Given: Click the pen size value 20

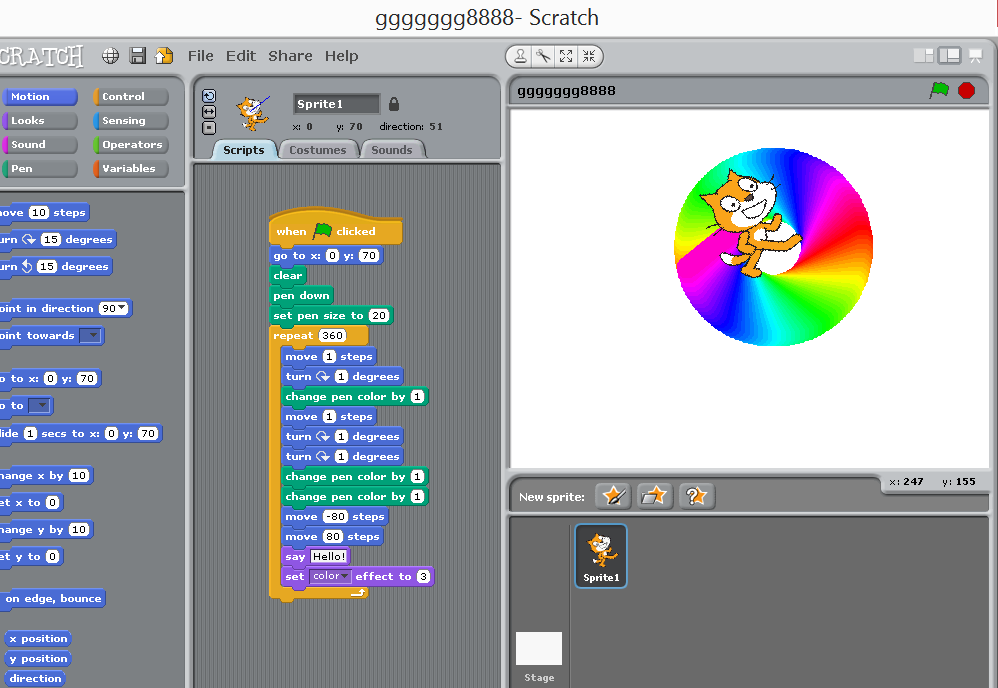Looking at the screenshot, I should pyautogui.click(x=379, y=316).
